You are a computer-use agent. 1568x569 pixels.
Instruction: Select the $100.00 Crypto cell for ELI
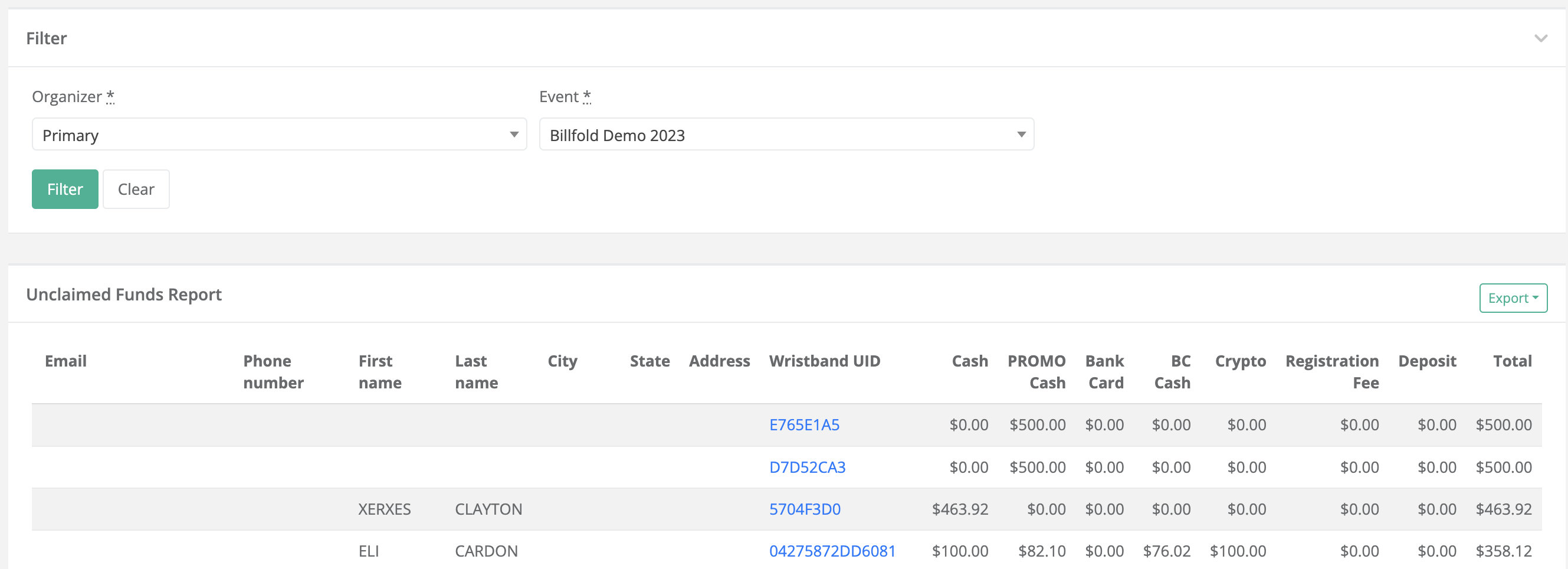(x=1238, y=551)
